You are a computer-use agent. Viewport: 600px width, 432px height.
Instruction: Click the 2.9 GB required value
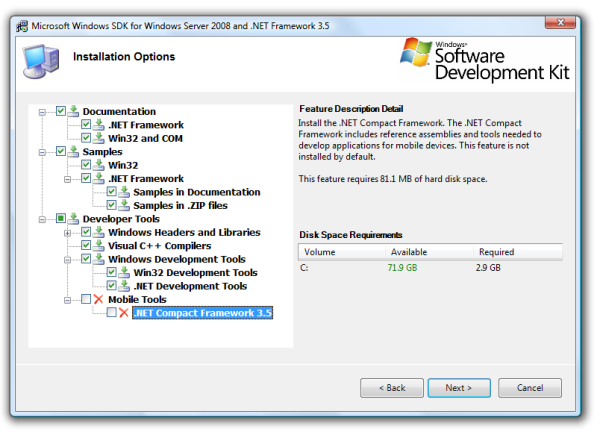(x=488, y=268)
